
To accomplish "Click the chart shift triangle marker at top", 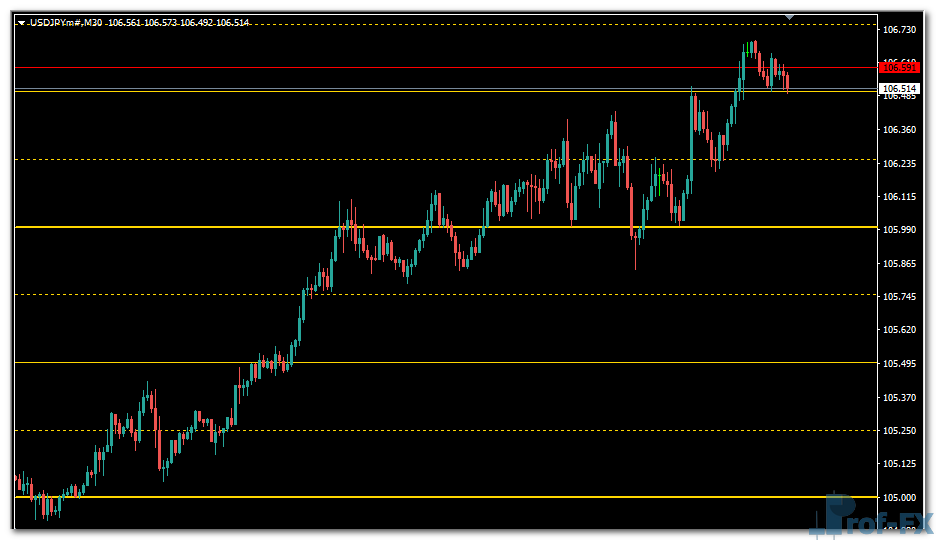I will [790, 17].
